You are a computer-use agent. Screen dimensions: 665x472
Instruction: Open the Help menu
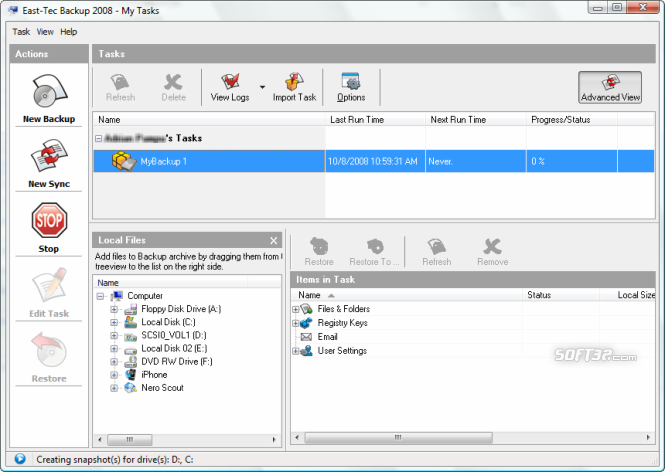point(68,32)
